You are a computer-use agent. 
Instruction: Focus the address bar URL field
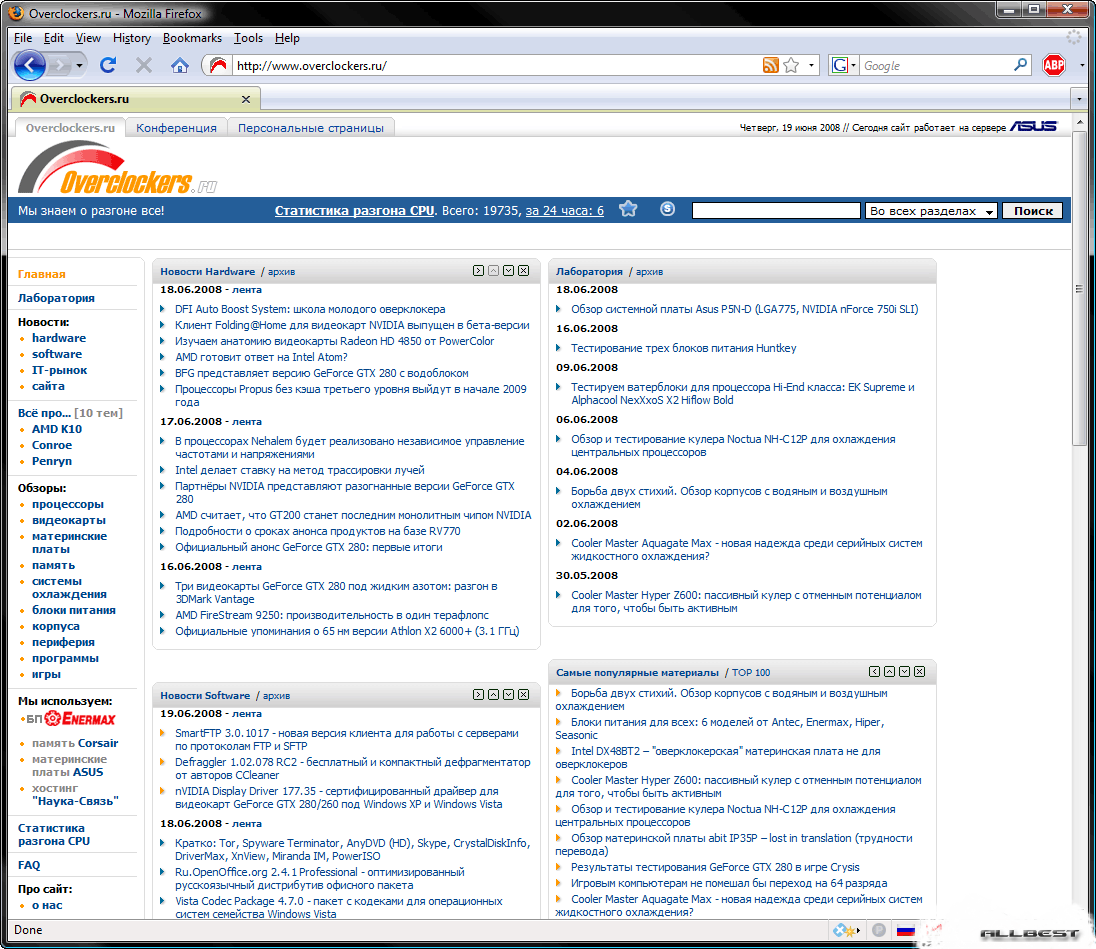496,66
